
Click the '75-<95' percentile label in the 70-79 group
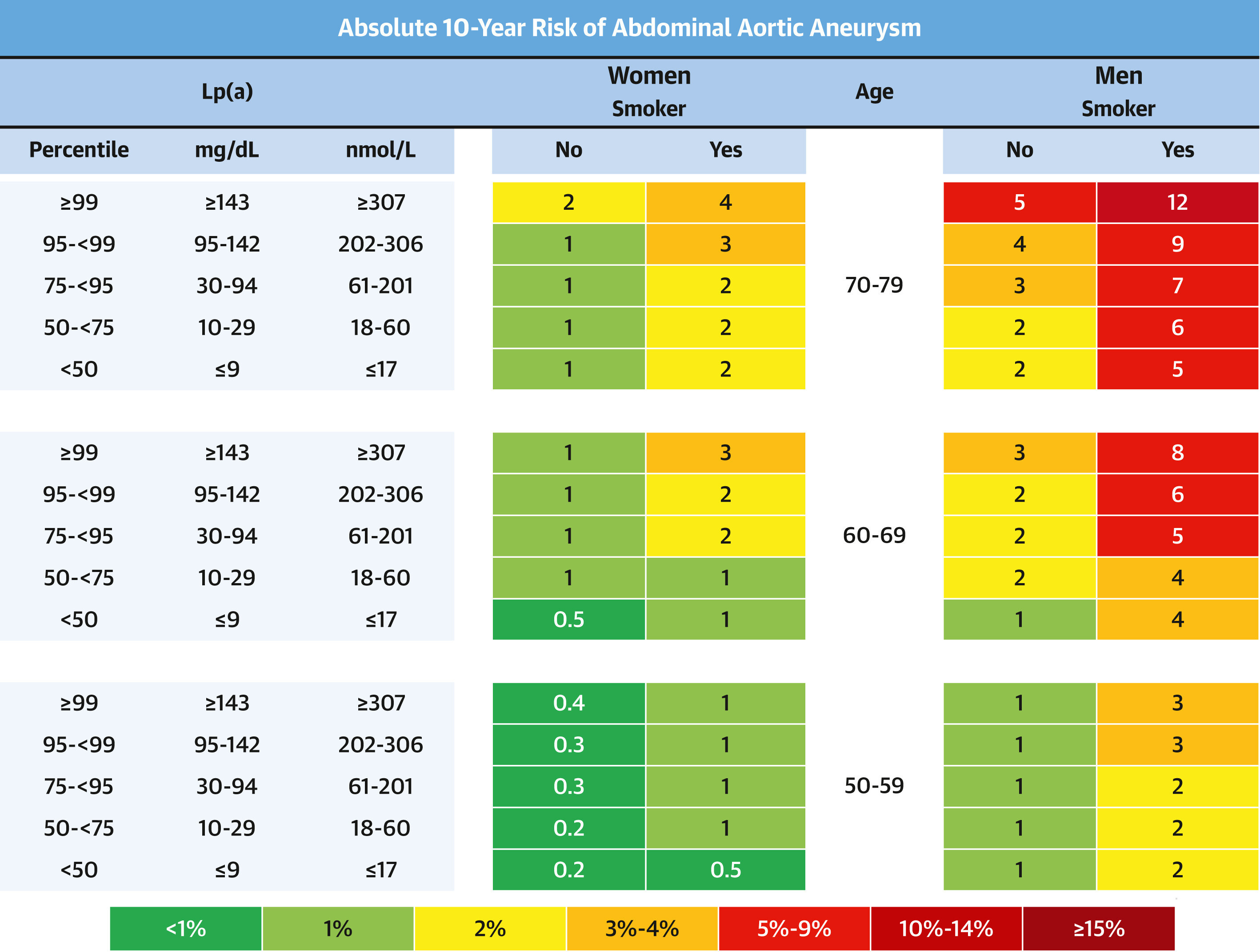[x=79, y=286]
